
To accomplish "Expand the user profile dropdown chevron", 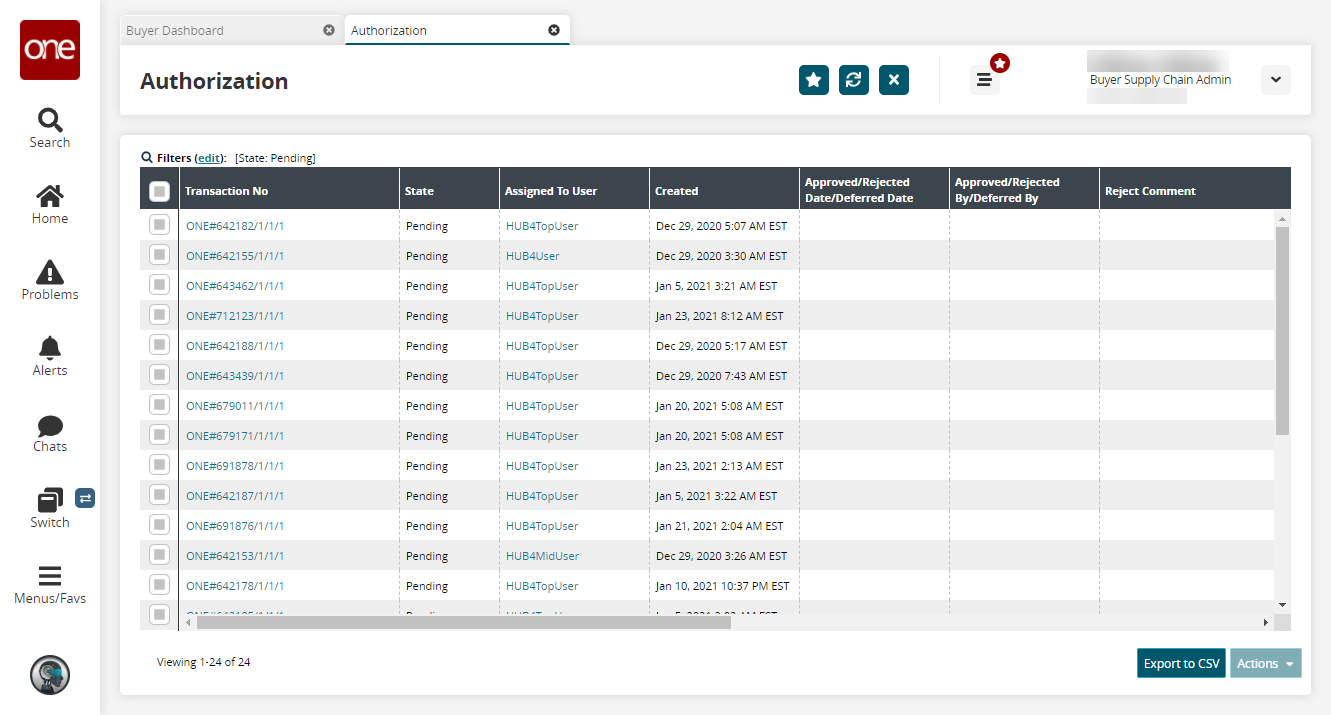I will click(1275, 80).
